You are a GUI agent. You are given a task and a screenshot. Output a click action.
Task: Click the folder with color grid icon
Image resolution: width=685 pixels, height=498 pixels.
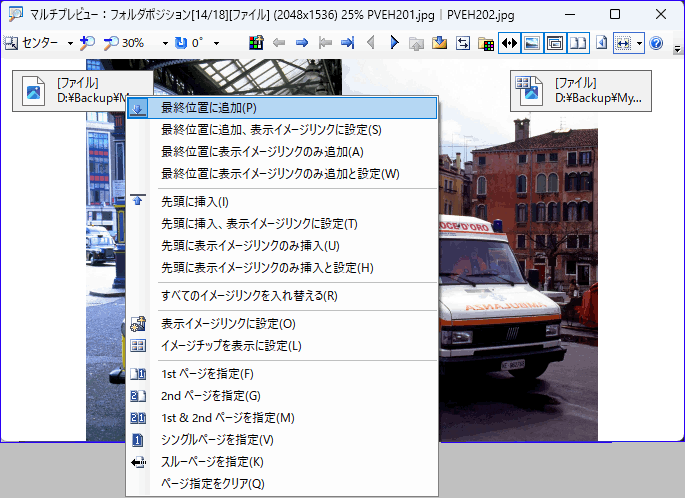(486, 43)
